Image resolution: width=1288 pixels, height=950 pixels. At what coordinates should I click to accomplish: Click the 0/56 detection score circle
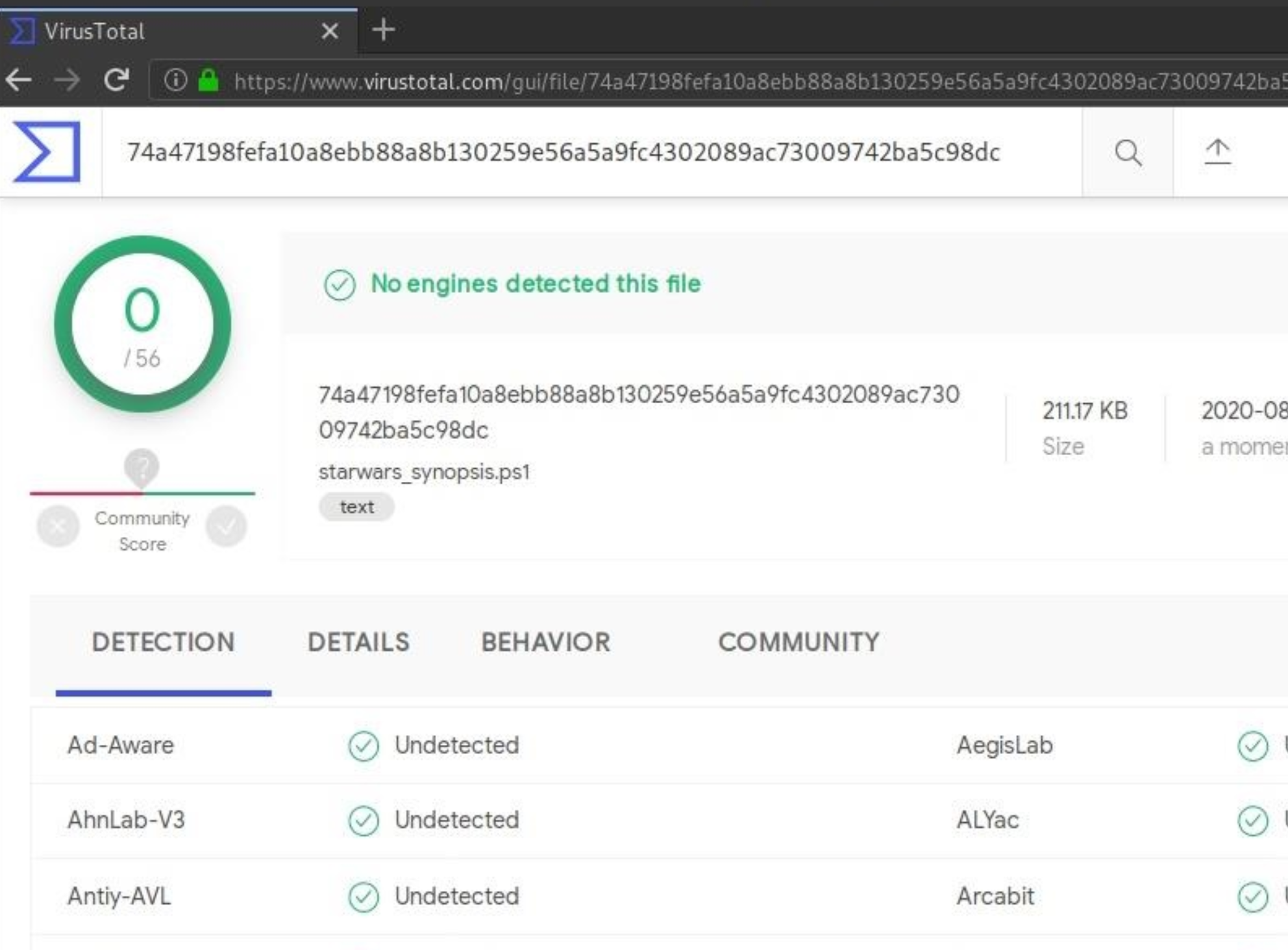coord(142,324)
